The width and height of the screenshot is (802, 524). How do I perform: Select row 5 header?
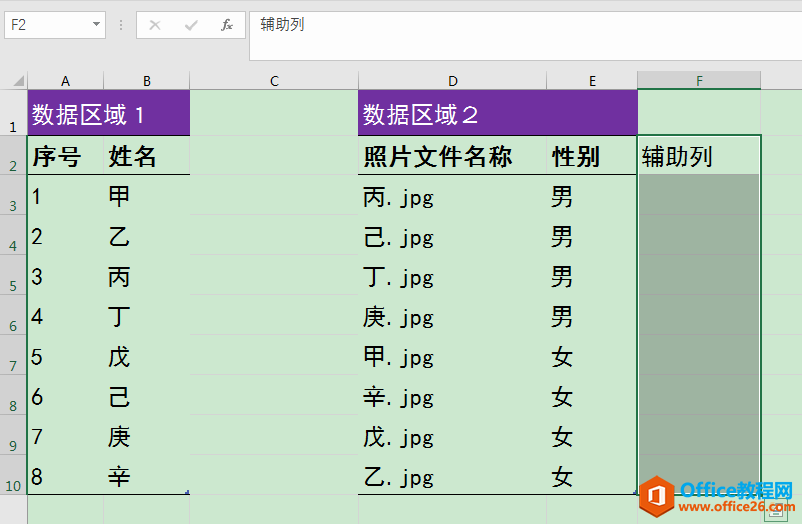13,275
